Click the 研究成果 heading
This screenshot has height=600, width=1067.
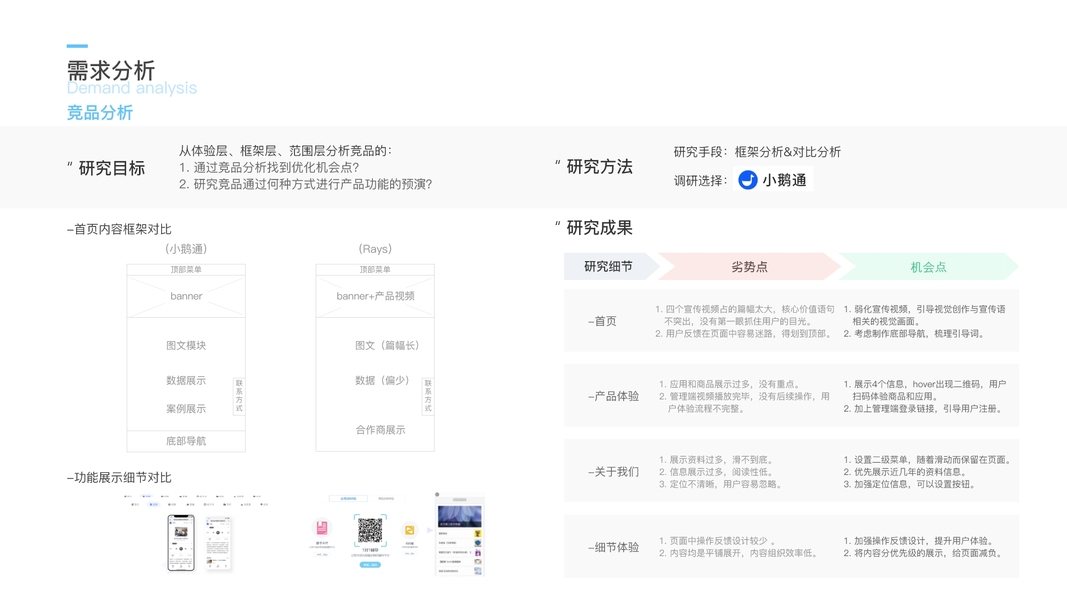coord(600,227)
